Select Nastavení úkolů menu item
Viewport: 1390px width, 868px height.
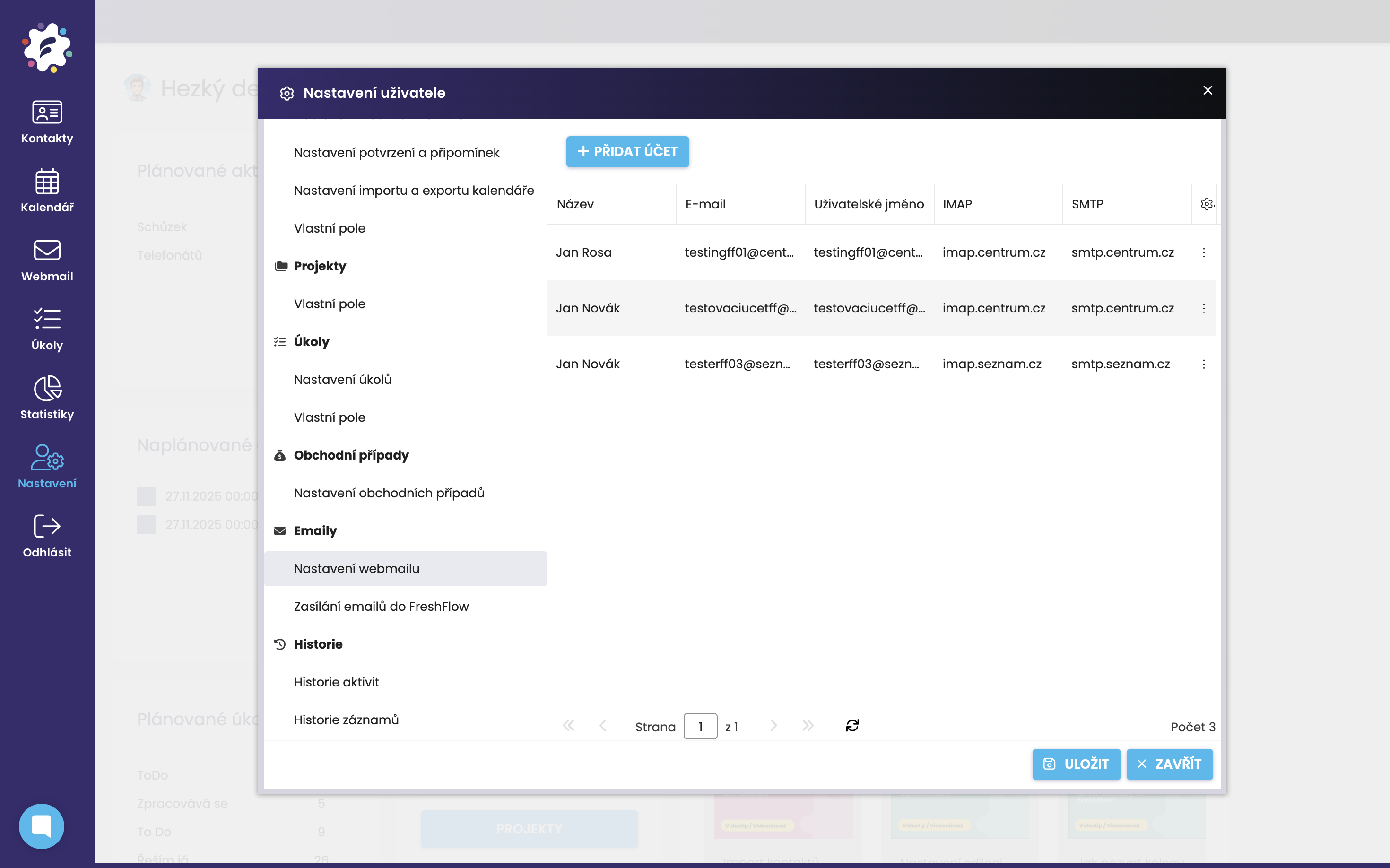coord(342,380)
